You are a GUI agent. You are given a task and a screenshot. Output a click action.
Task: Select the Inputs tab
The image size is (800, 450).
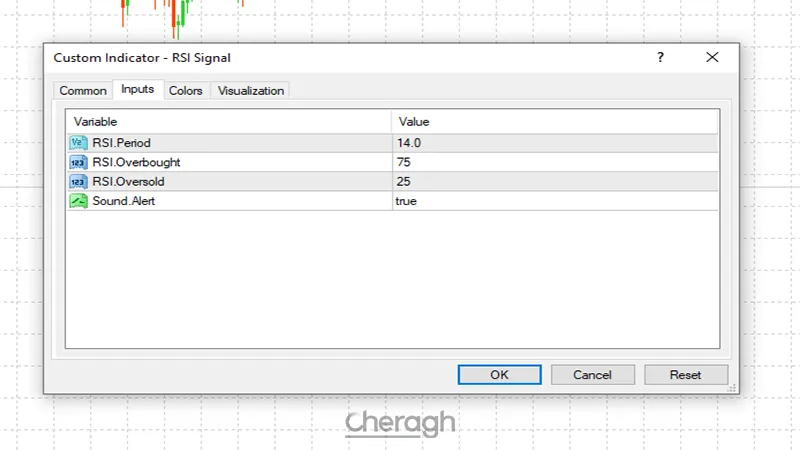tap(137, 90)
